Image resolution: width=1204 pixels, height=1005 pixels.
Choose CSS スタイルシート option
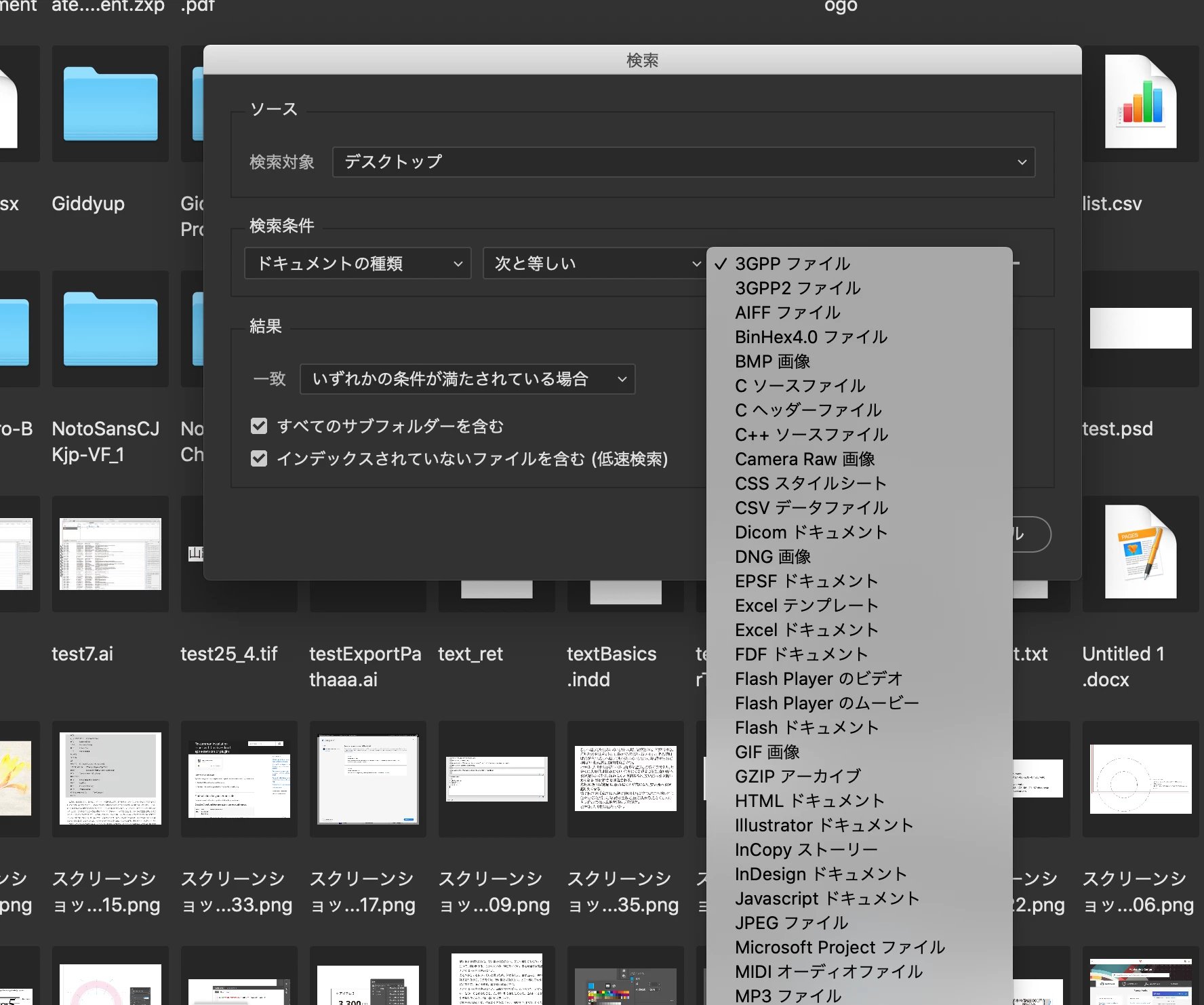tap(860, 483)
